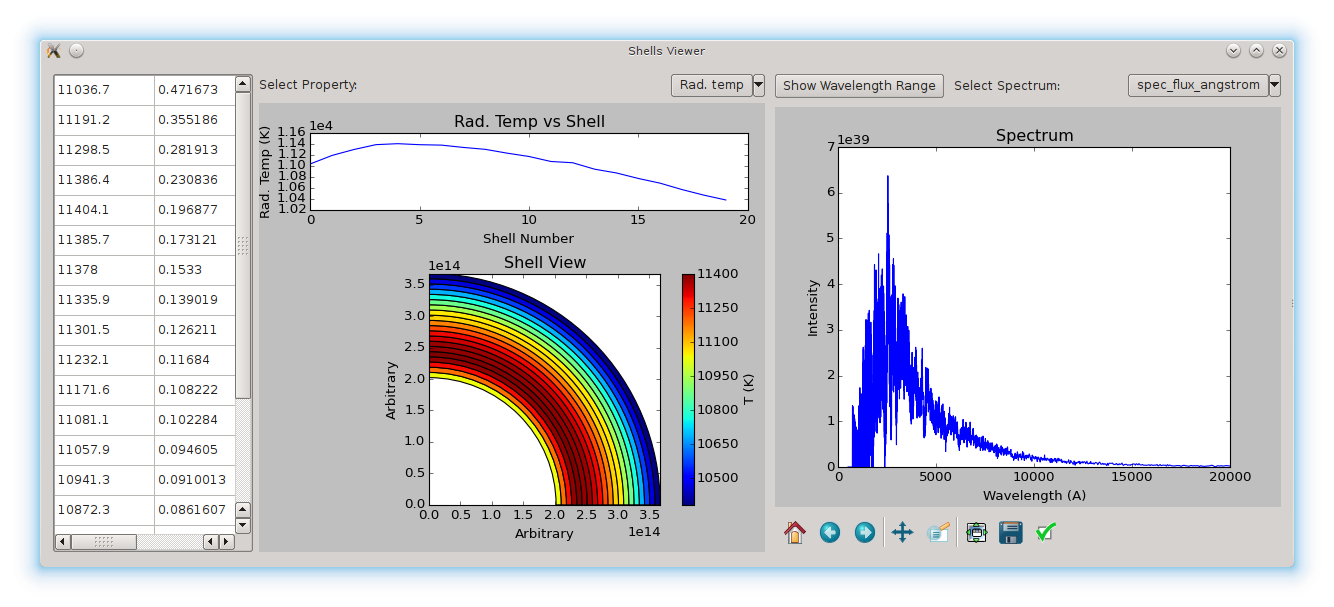Click the Shell View temperature colorbar
The image size is (1334, 607).
click(688, 389)
